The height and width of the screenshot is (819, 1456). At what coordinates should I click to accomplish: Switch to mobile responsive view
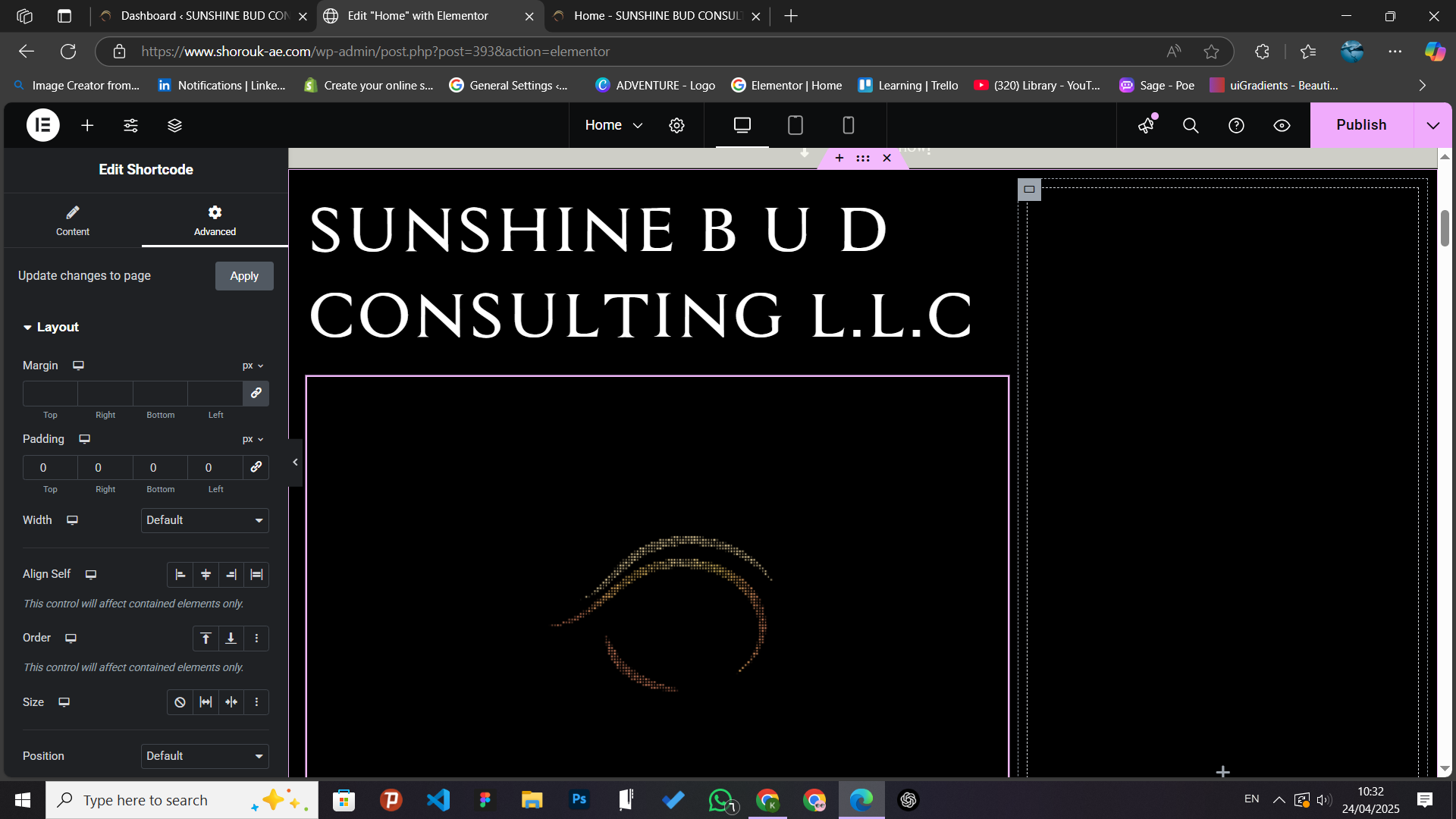pyautogui.click(x=848, y=125)
